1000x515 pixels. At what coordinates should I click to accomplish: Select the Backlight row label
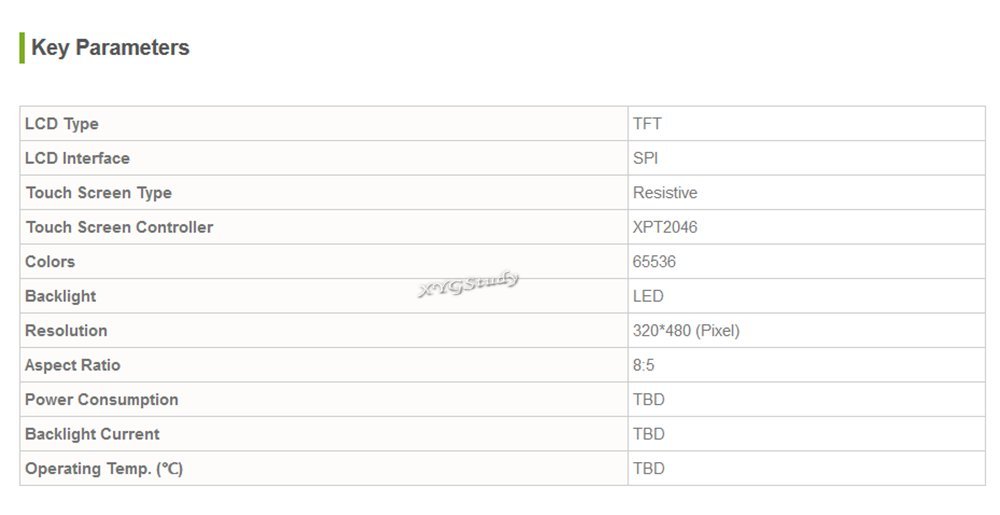(61, 296)
